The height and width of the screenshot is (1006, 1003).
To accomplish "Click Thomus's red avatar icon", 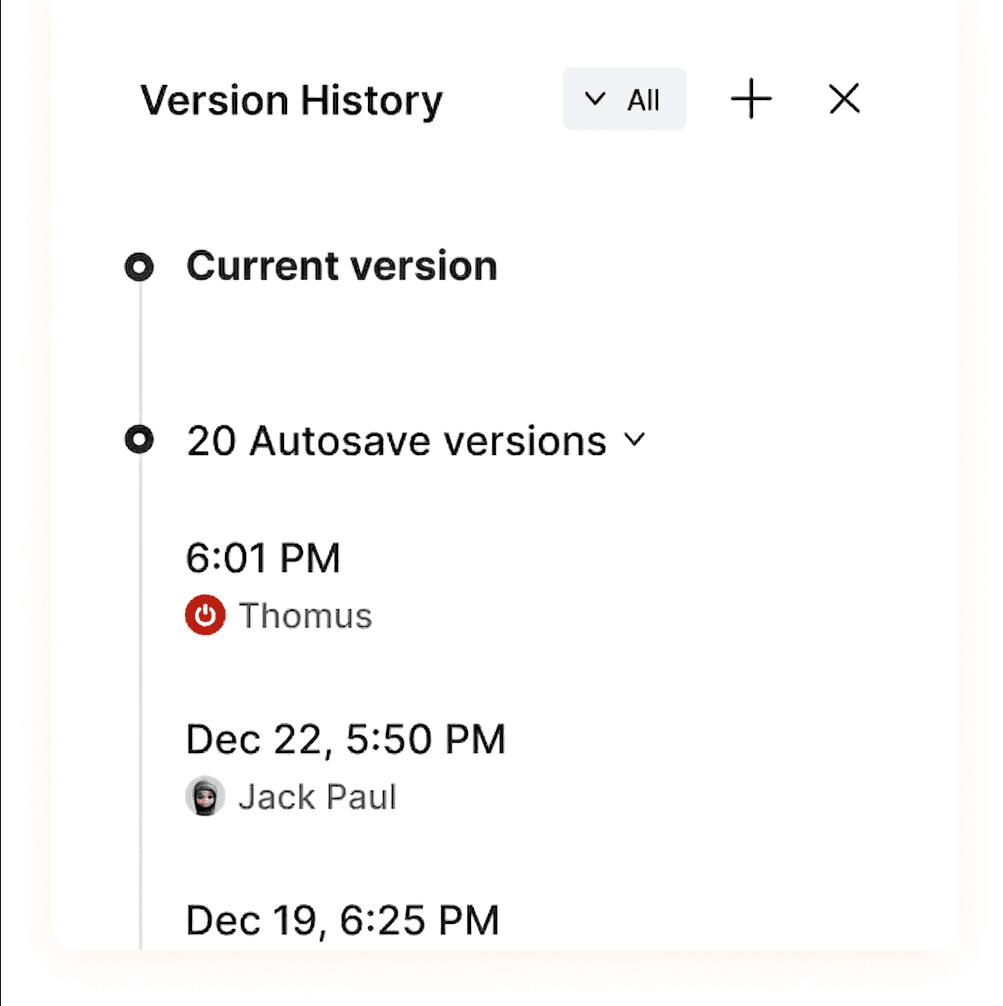I will (205, 616).
